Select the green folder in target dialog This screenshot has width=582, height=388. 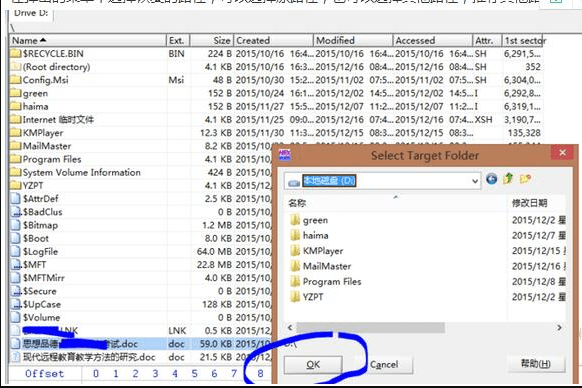coord(315,220)
